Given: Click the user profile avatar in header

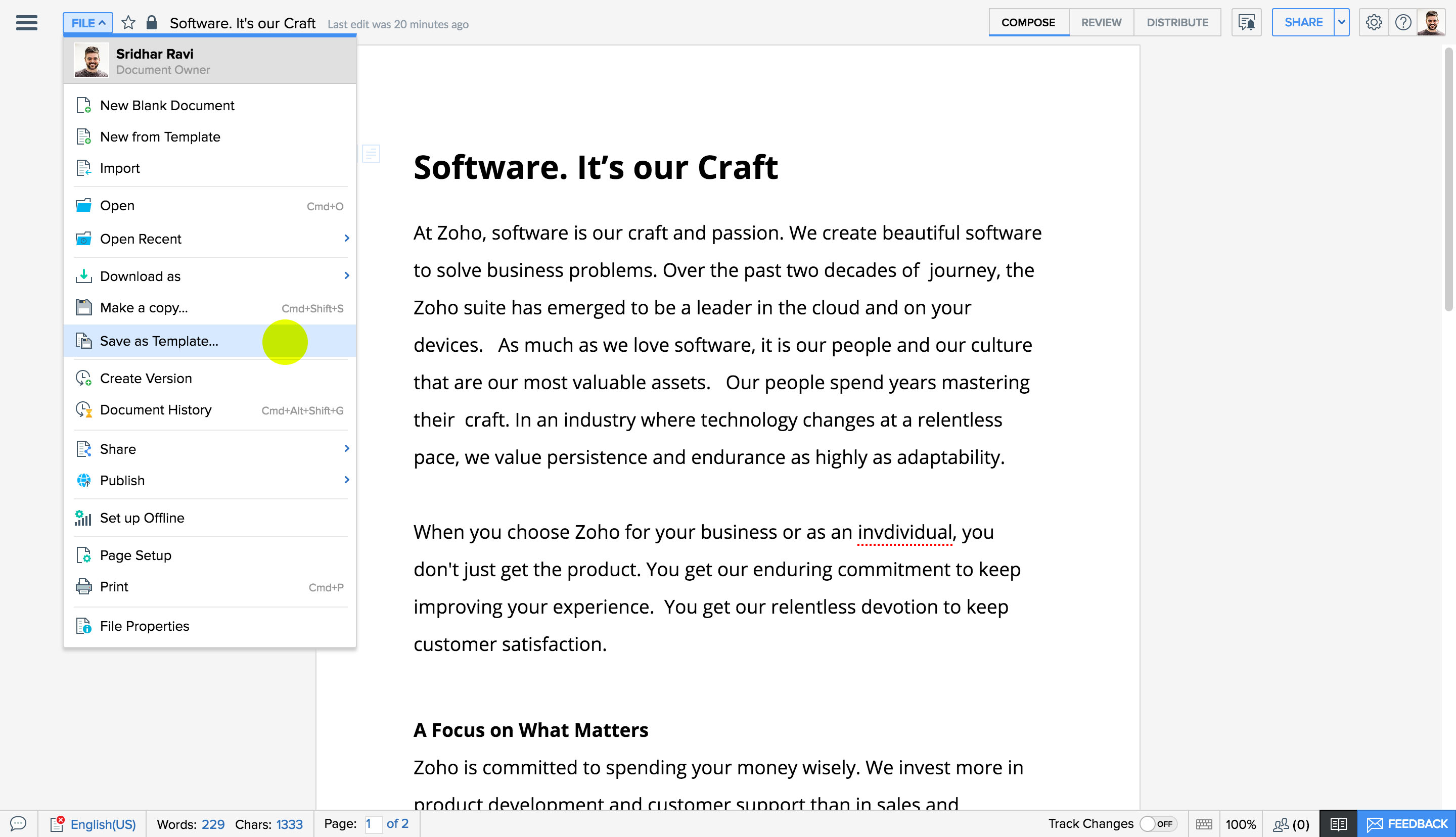Looking at the screenshot, I should [1431, 22].
